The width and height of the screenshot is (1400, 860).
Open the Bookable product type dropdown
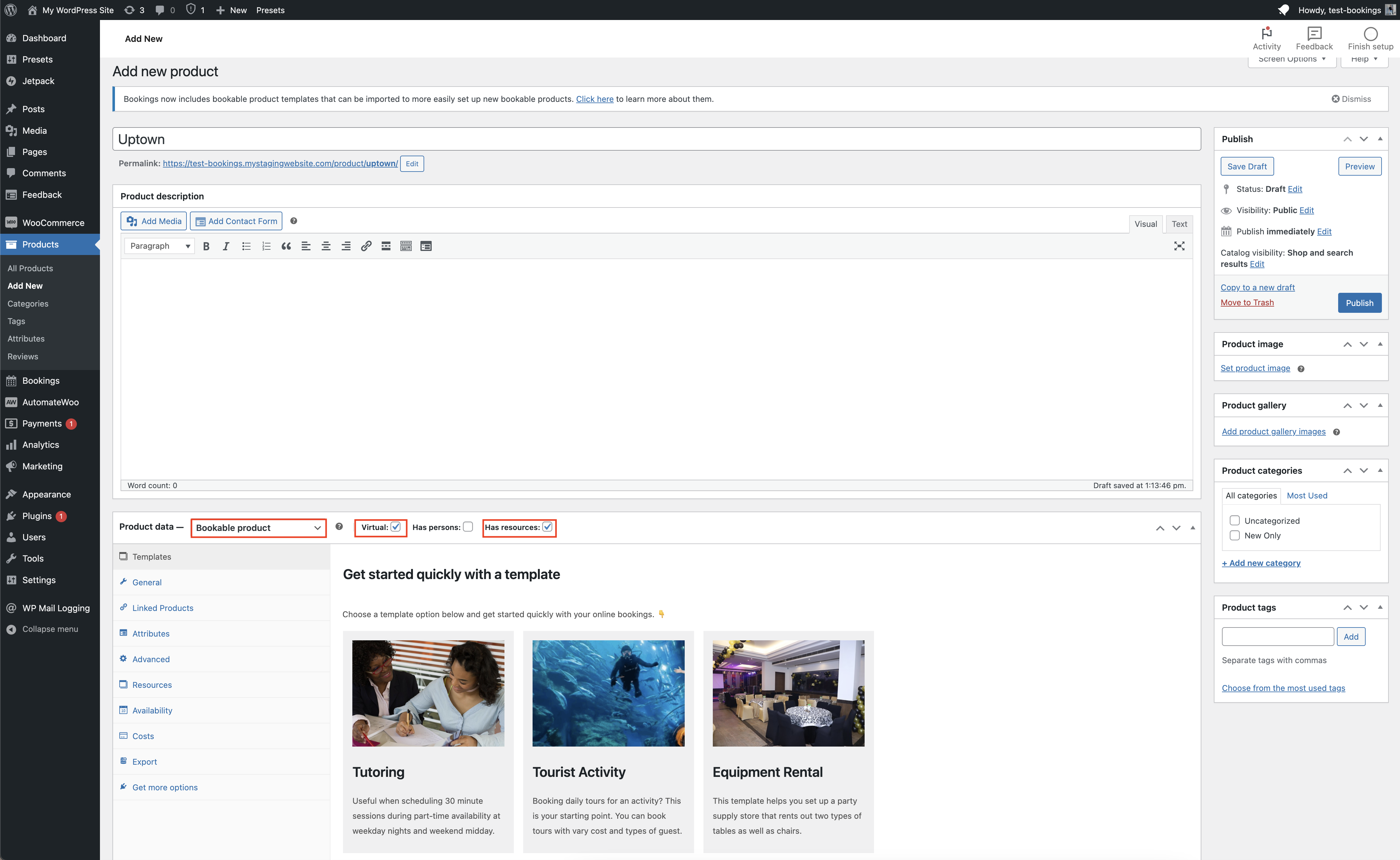click(x=258, y=528)
